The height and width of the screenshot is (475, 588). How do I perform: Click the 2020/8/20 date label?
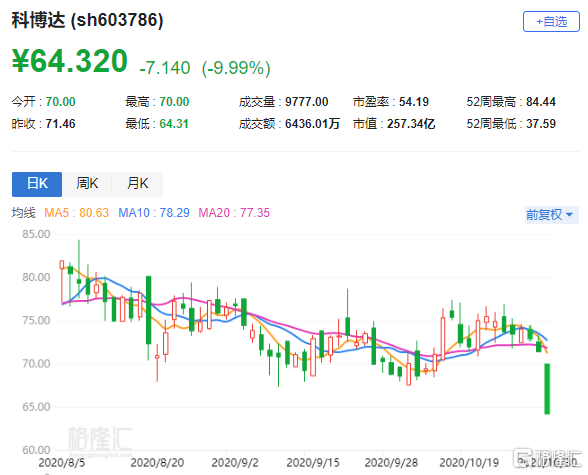click(157, 463)
